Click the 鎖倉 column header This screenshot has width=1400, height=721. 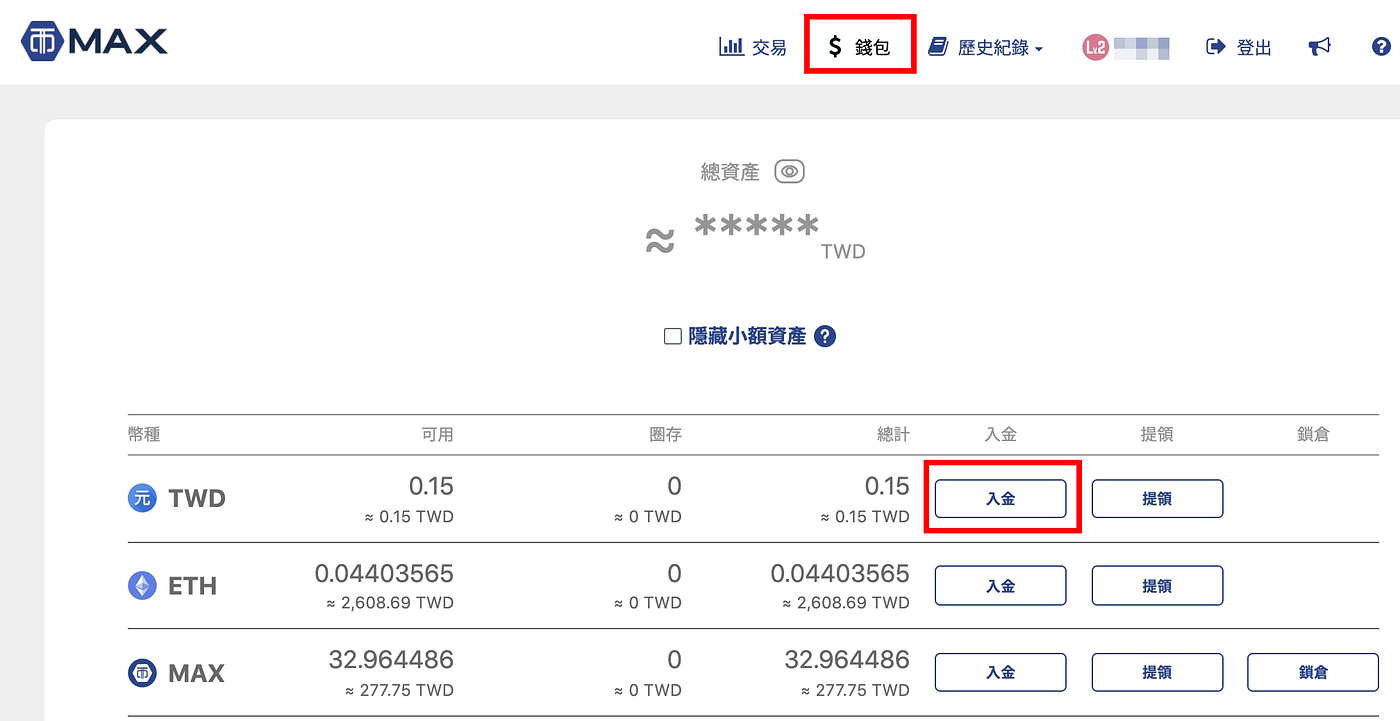point(1313,434)
